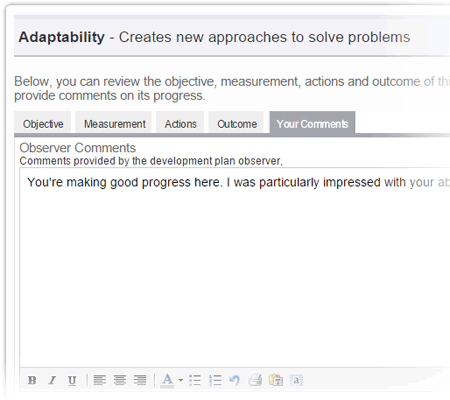Image resolution: width=450 pixels, height=400 pixels.
Task: Click inside the Observer Comments text area
Action: click(x=235, y=267)
